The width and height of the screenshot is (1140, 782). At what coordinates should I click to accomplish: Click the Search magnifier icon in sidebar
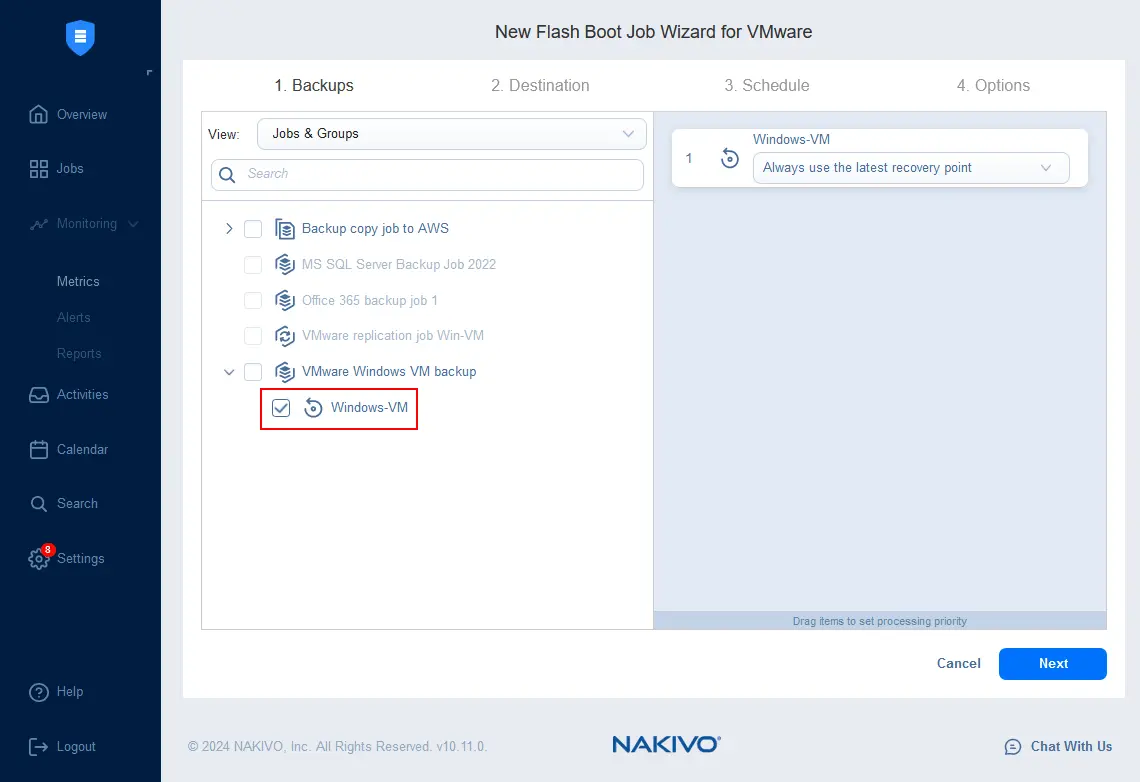point(39,504)
